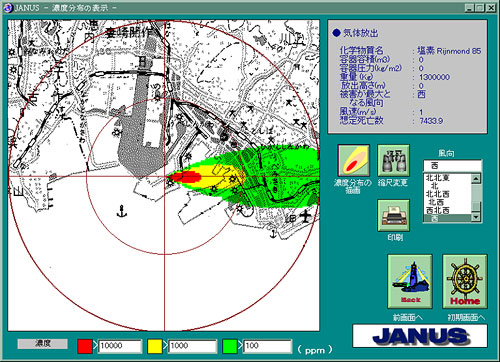Screen dimensions: 500x362
Task: Click the JANUS title bar app icon
Action: pyautogui.click(x=8, y=8)
